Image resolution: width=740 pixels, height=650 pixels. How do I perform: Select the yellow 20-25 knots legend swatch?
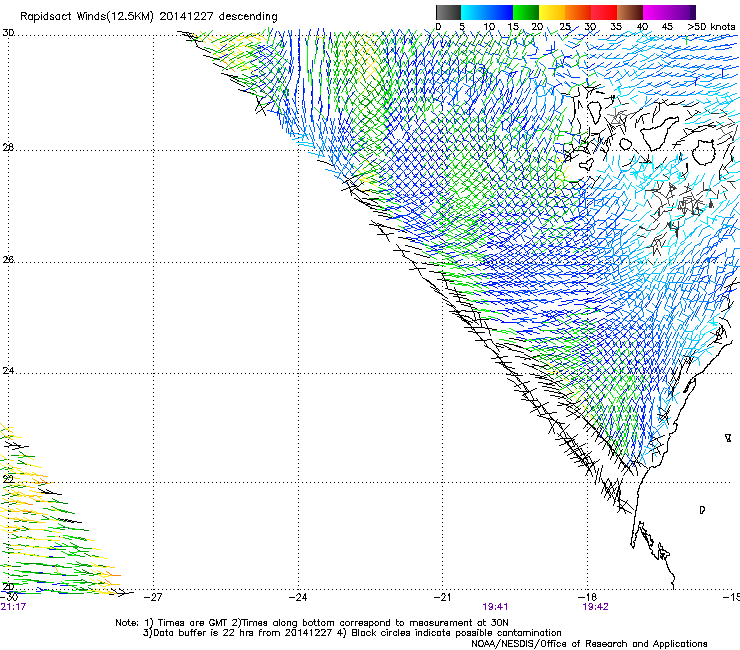(552, 12)
